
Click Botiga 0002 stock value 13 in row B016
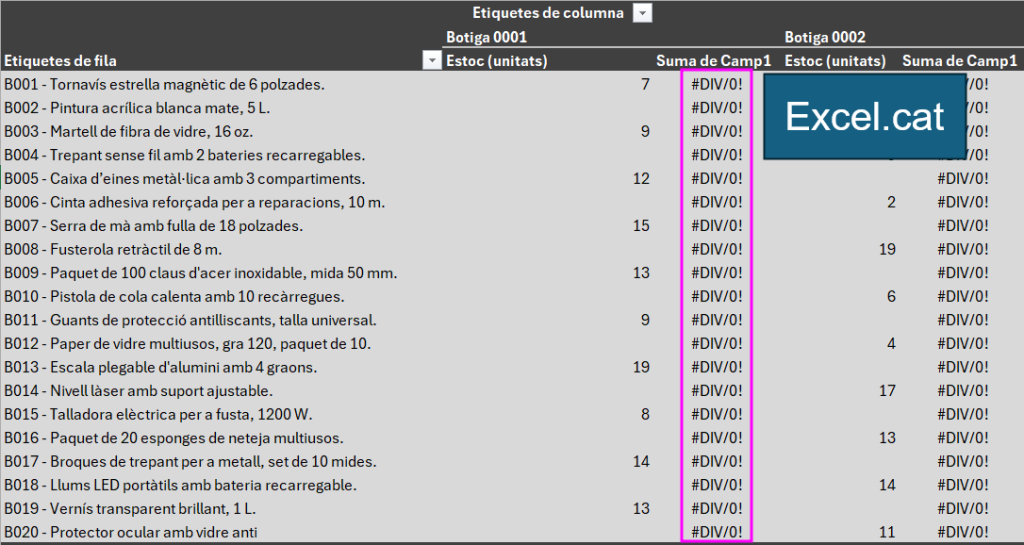(x=888, y=438)
